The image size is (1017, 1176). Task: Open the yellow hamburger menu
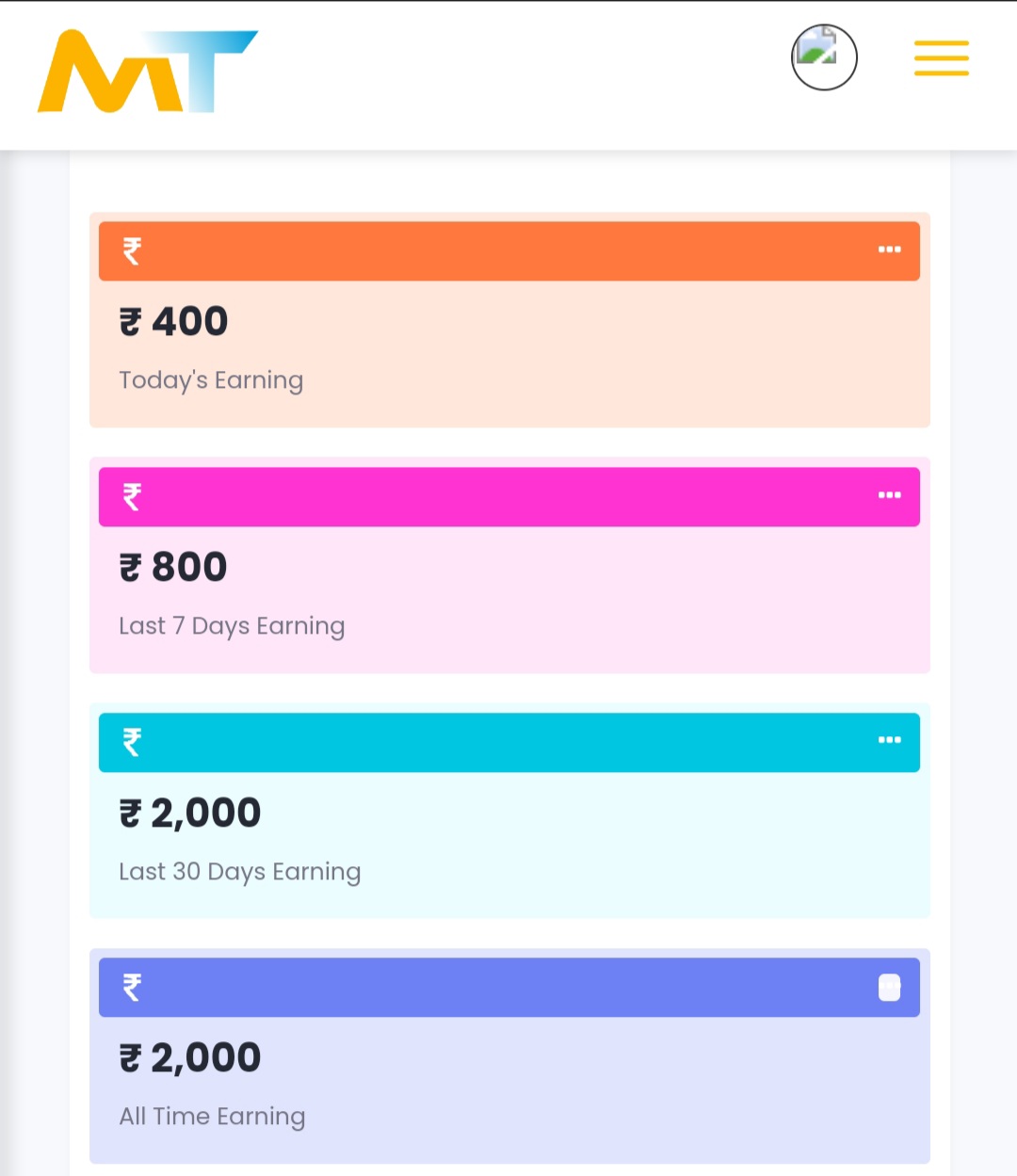point(941,58)
